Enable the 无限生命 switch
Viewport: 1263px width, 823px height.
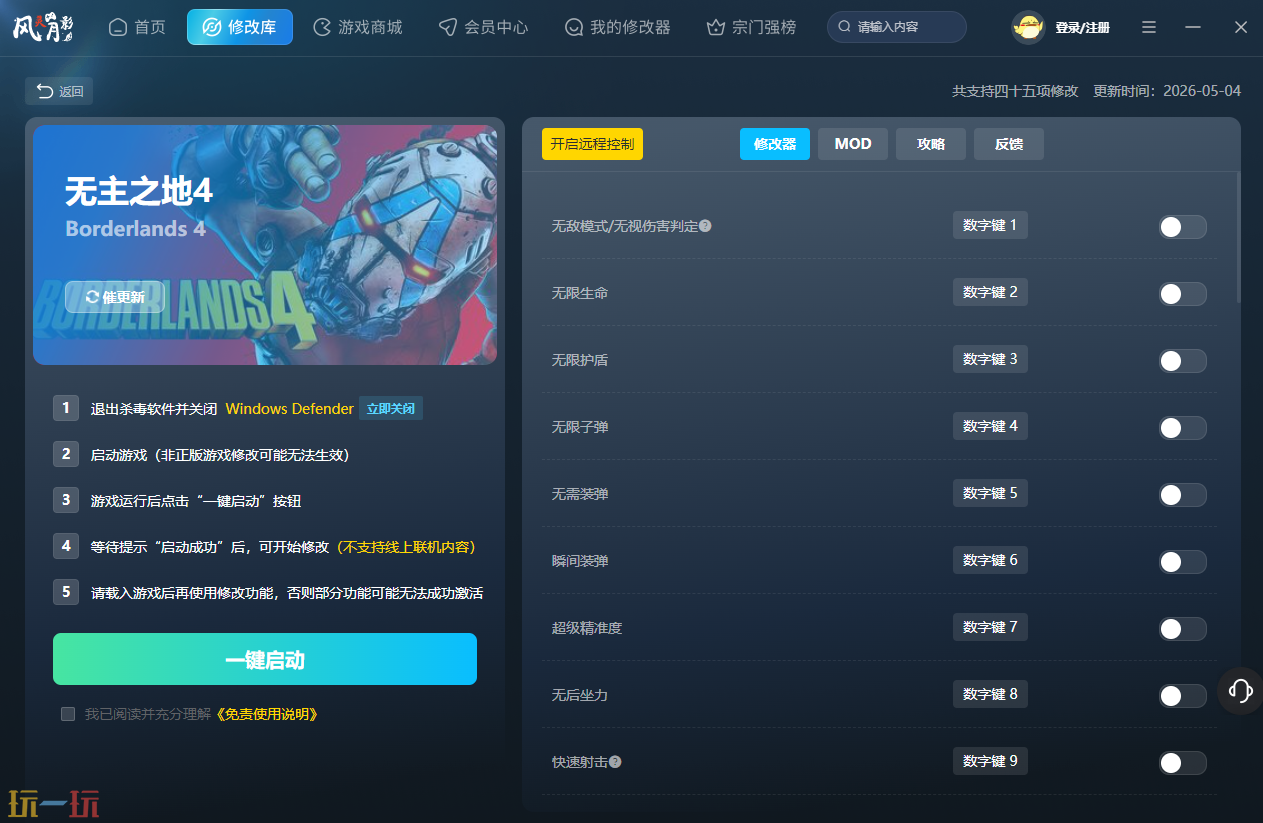pyautogui.click(x=1182, y=294)
